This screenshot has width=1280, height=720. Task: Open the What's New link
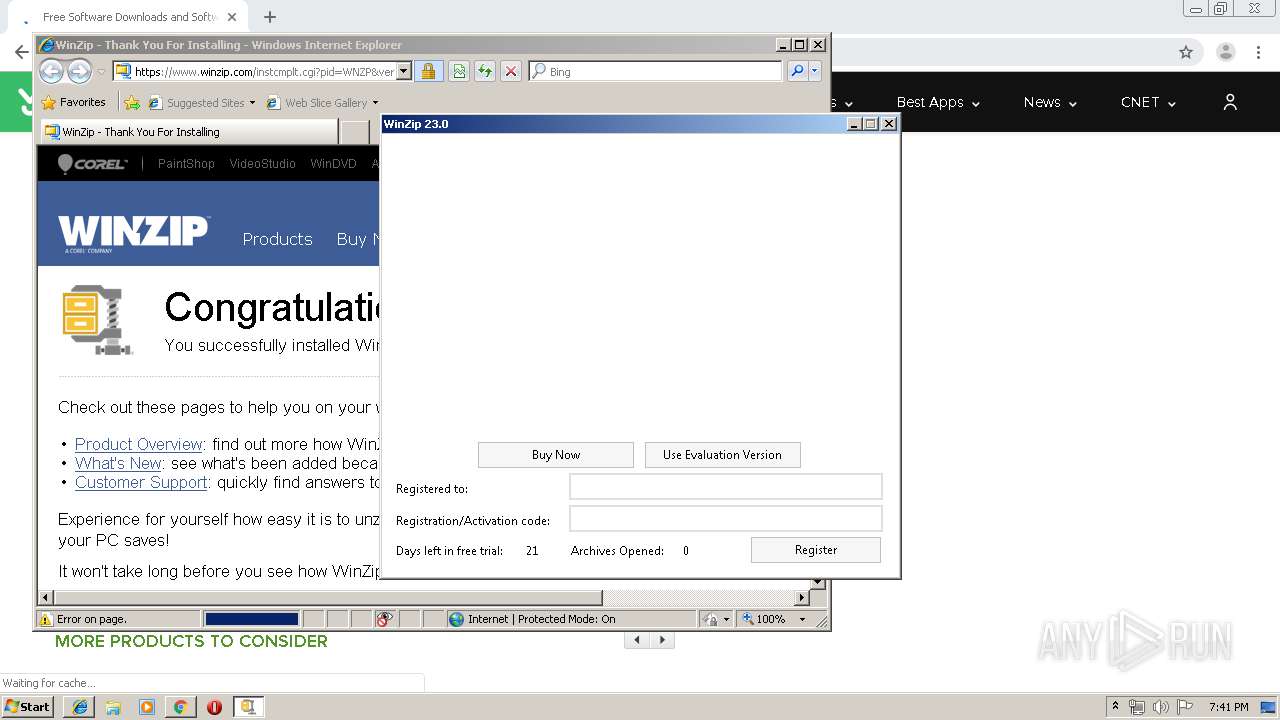point(118,463)
